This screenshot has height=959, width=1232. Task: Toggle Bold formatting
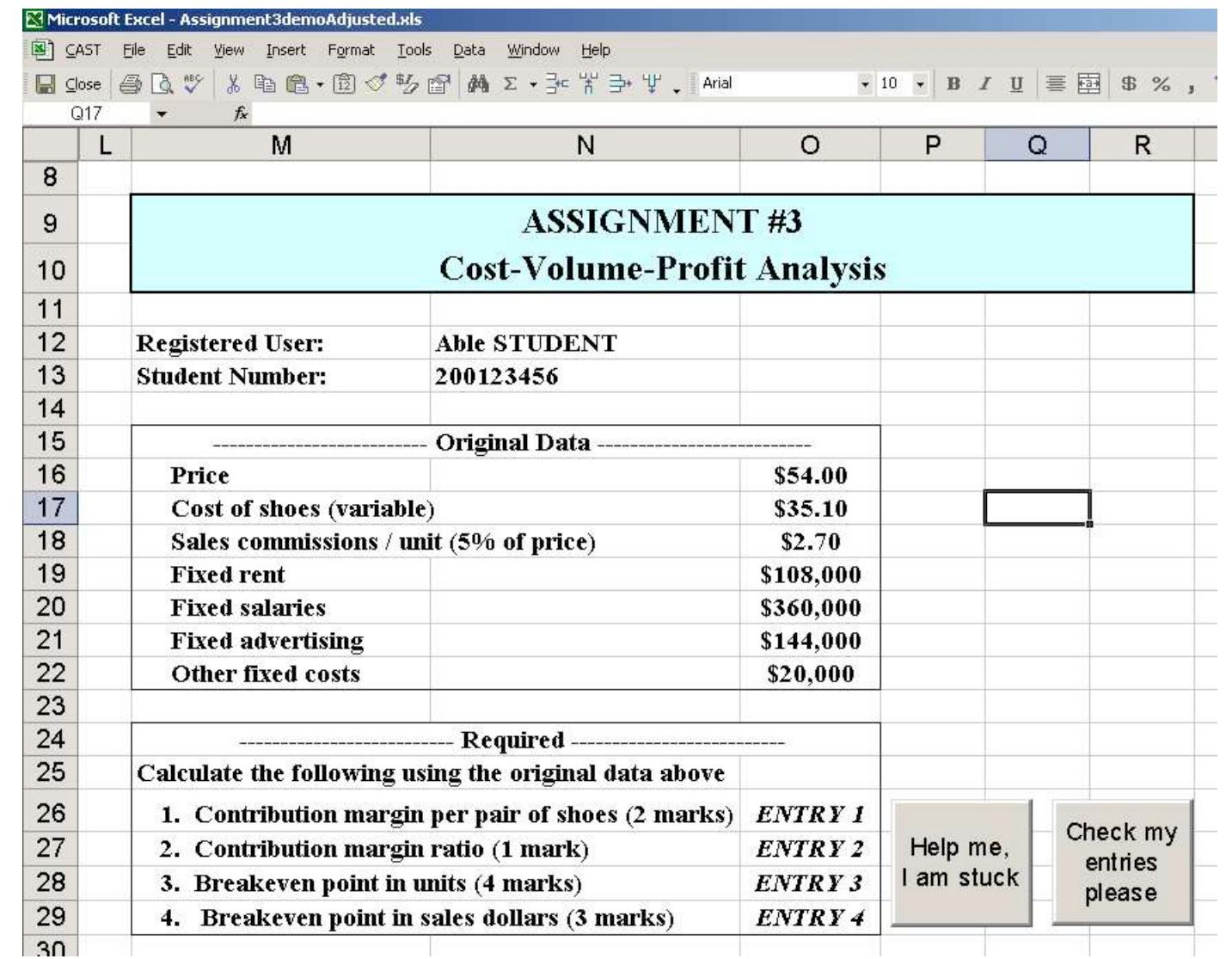point(953,84)
